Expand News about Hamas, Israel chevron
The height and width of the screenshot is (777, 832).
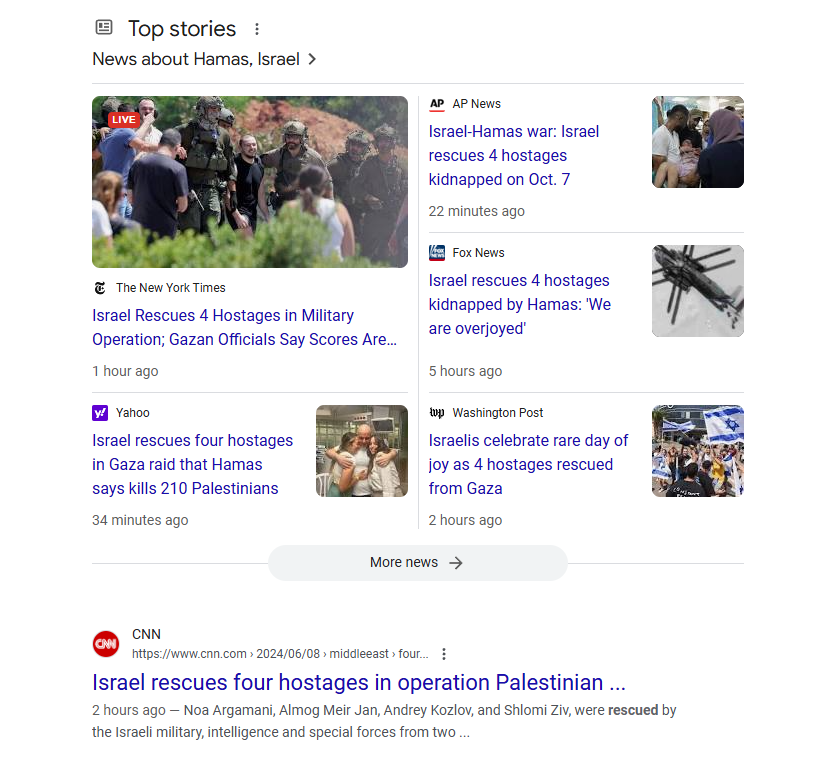tap(312, 59)
